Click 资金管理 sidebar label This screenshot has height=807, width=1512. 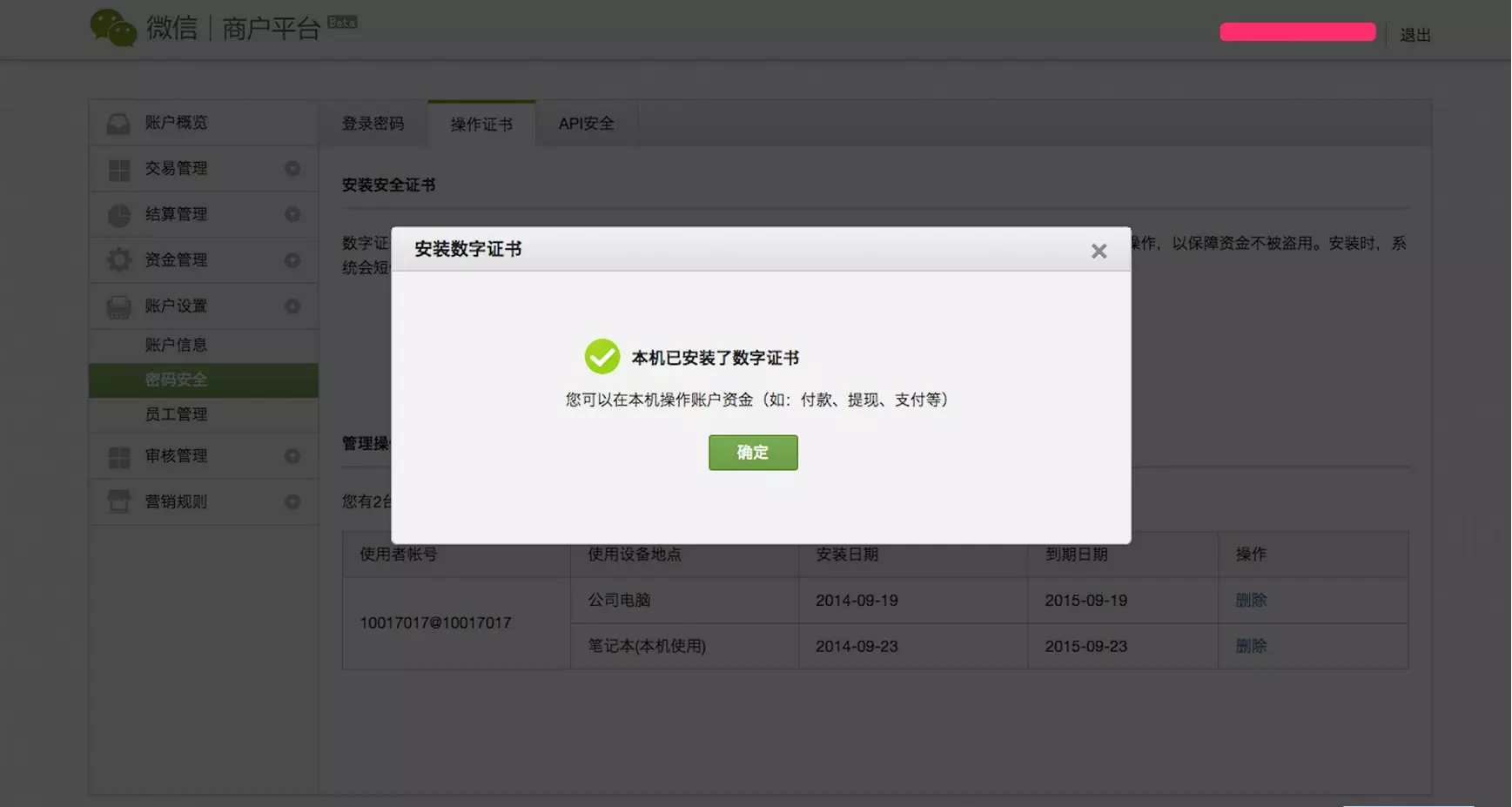[x=176, y=260]
